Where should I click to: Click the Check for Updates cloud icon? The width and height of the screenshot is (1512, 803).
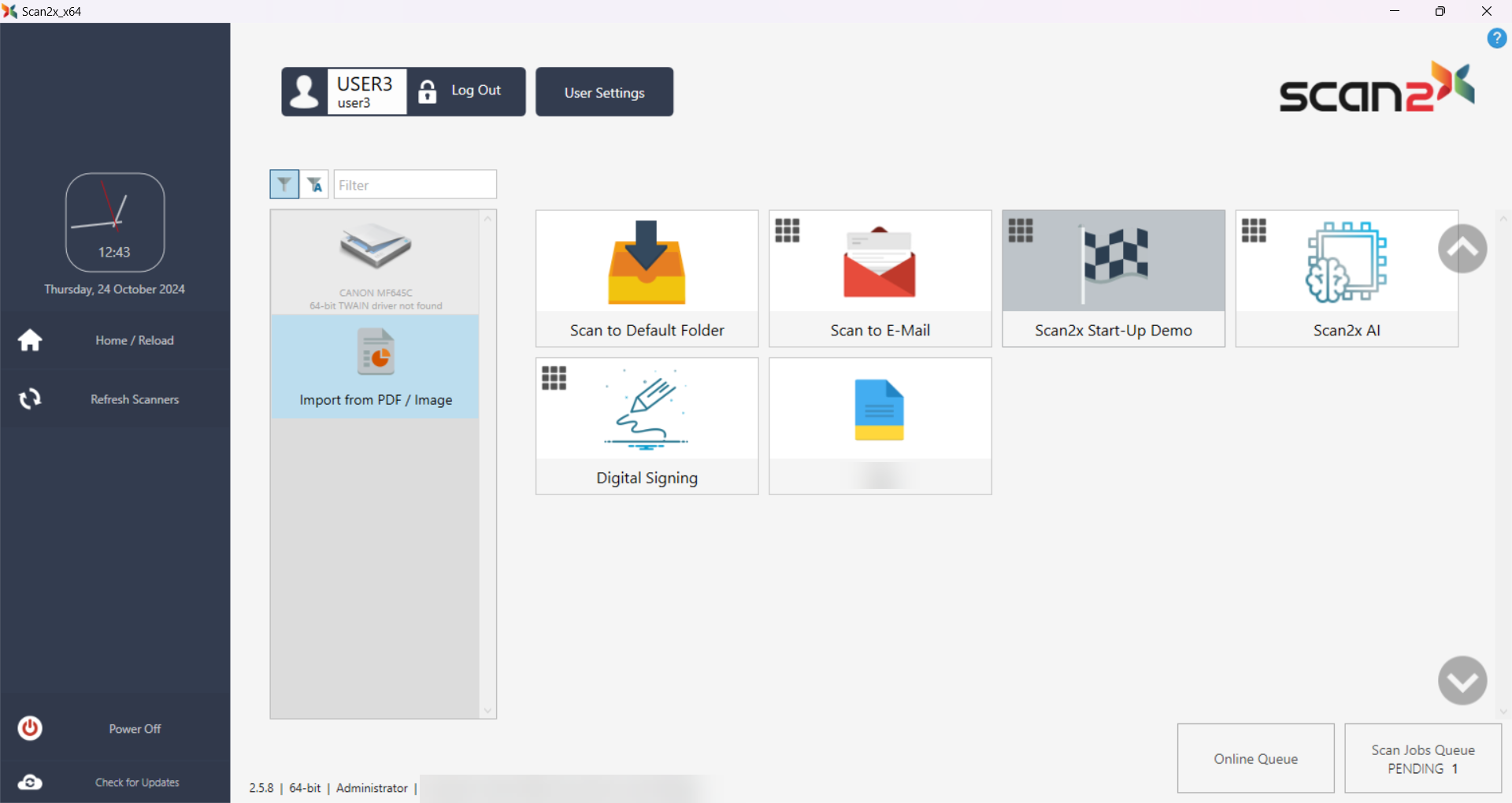[30, 782]
